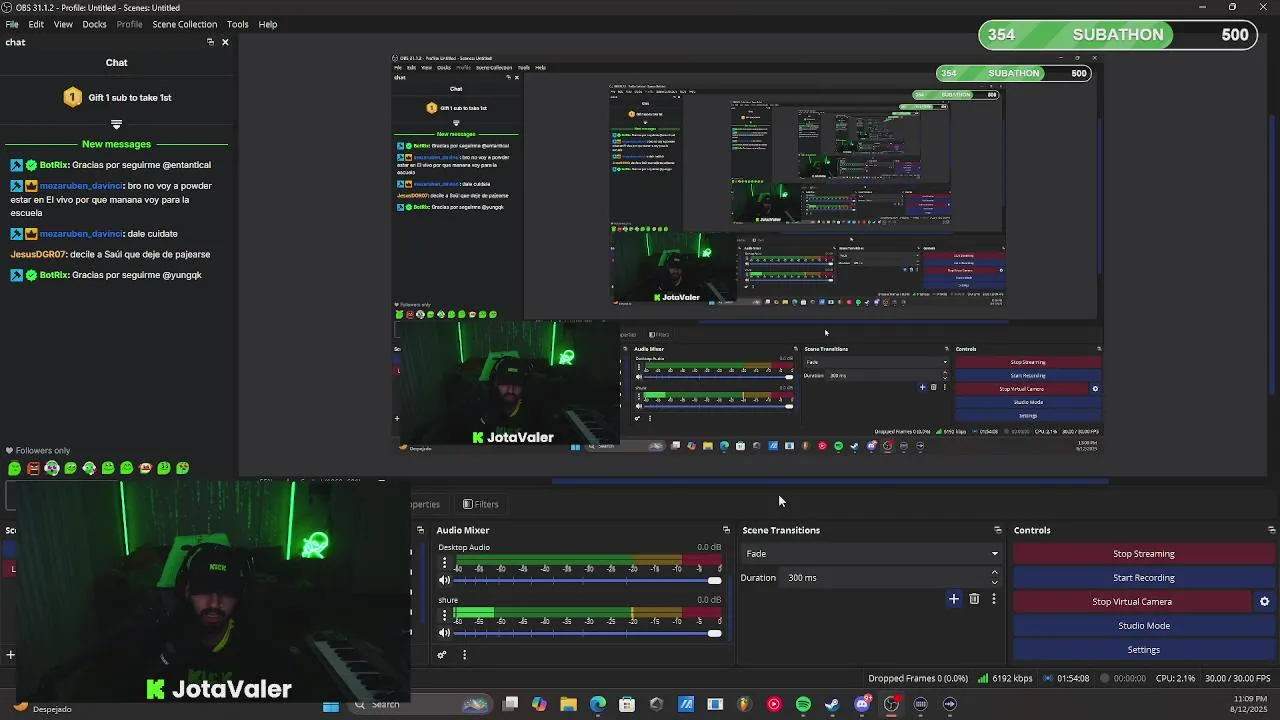1280x720 pixels.
Task: Pop out the Controls dock
Action: coord(1271,530)
